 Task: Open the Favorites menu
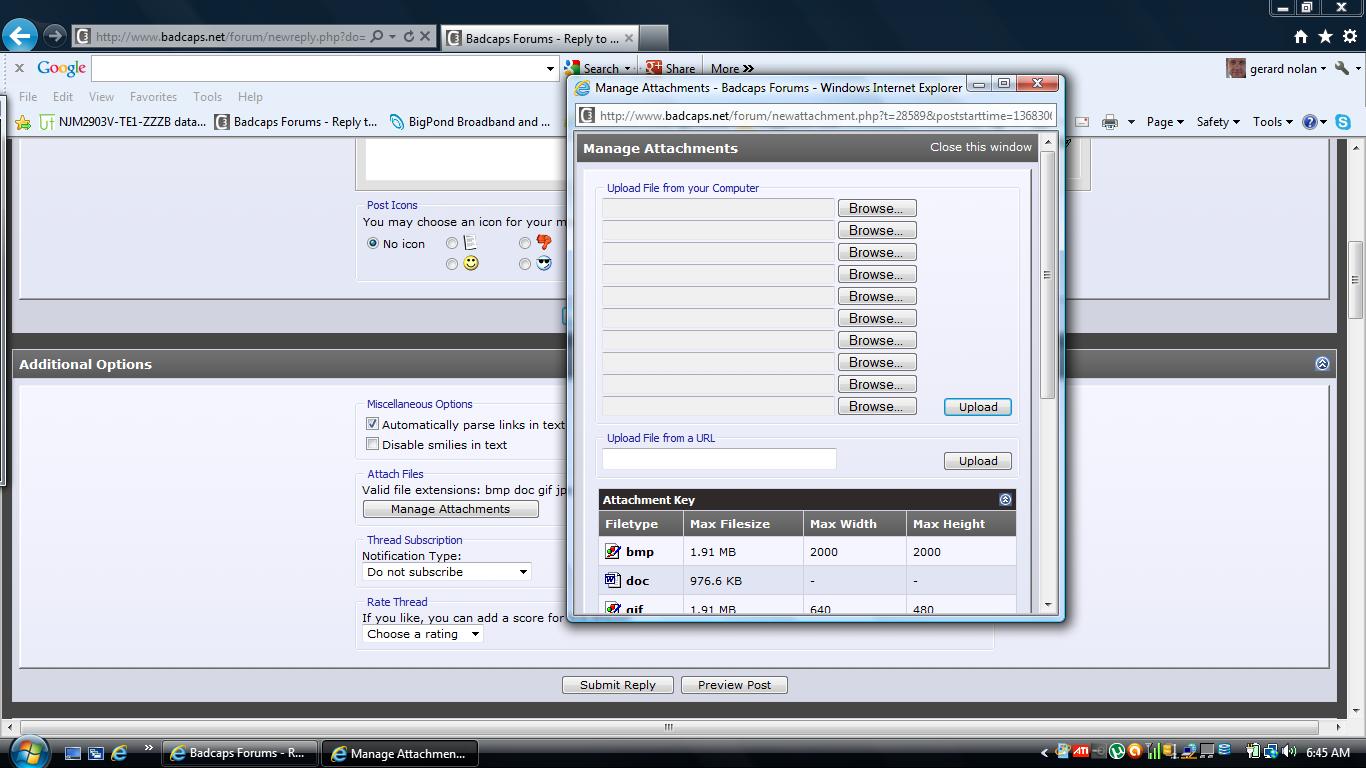153,97
